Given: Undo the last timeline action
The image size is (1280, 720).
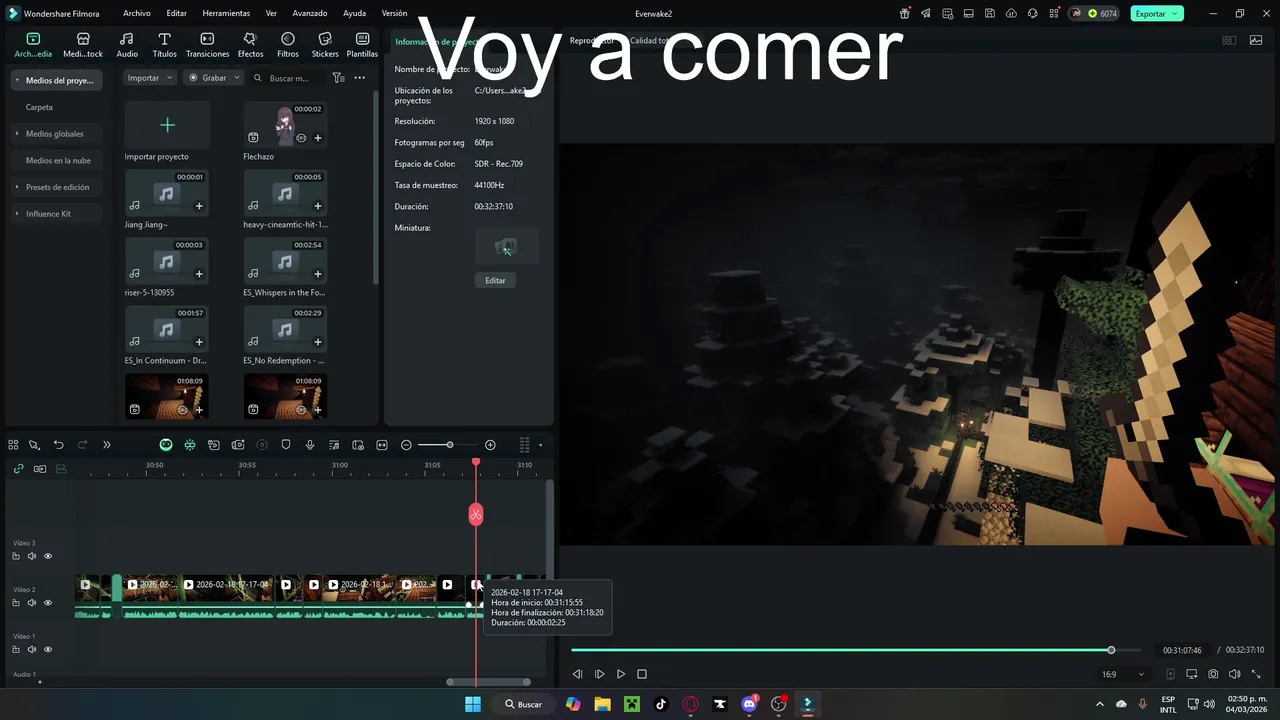Looking at the screenshot, I should 58,445.
